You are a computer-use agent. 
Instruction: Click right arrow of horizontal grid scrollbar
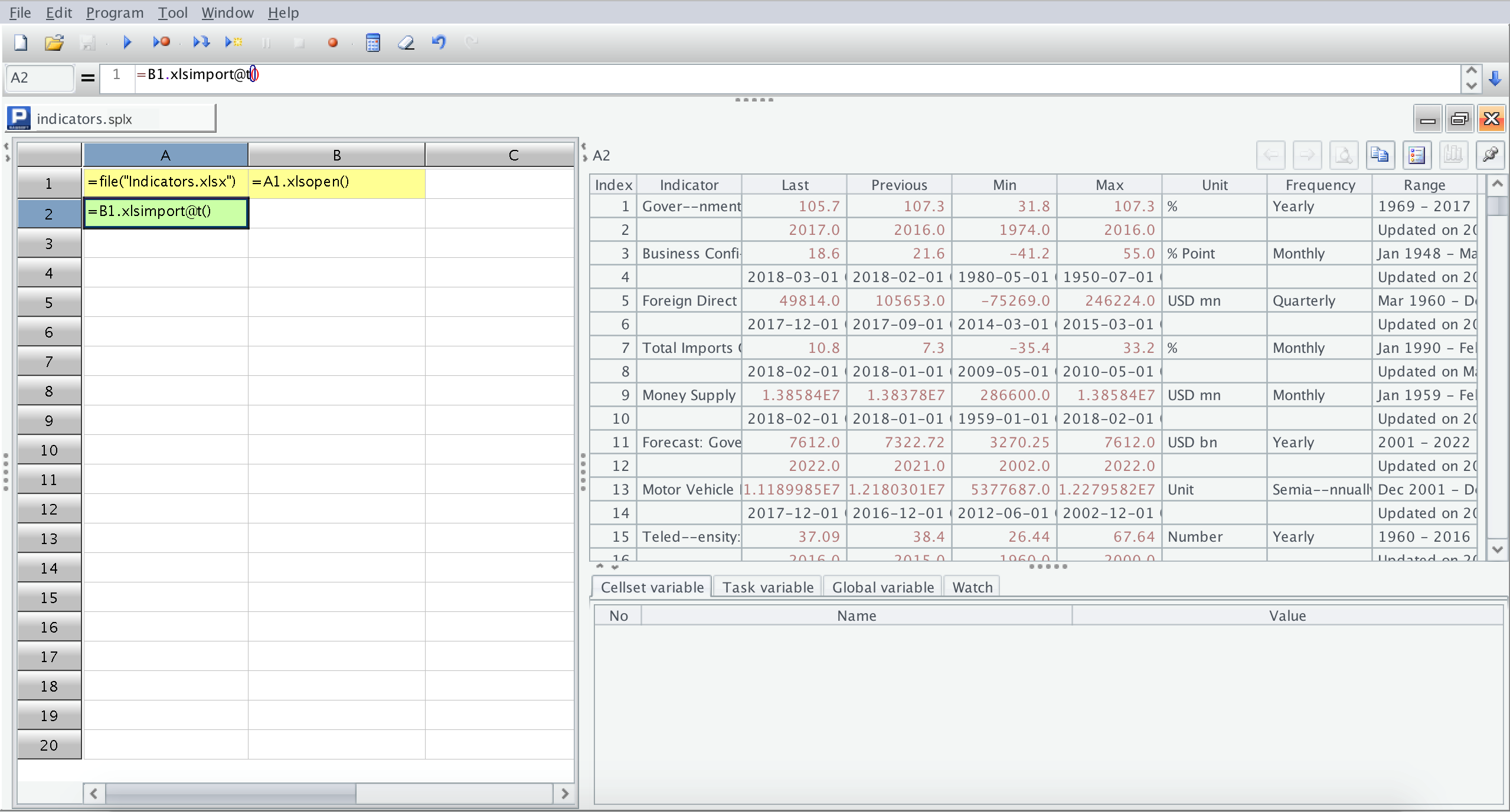564,794
